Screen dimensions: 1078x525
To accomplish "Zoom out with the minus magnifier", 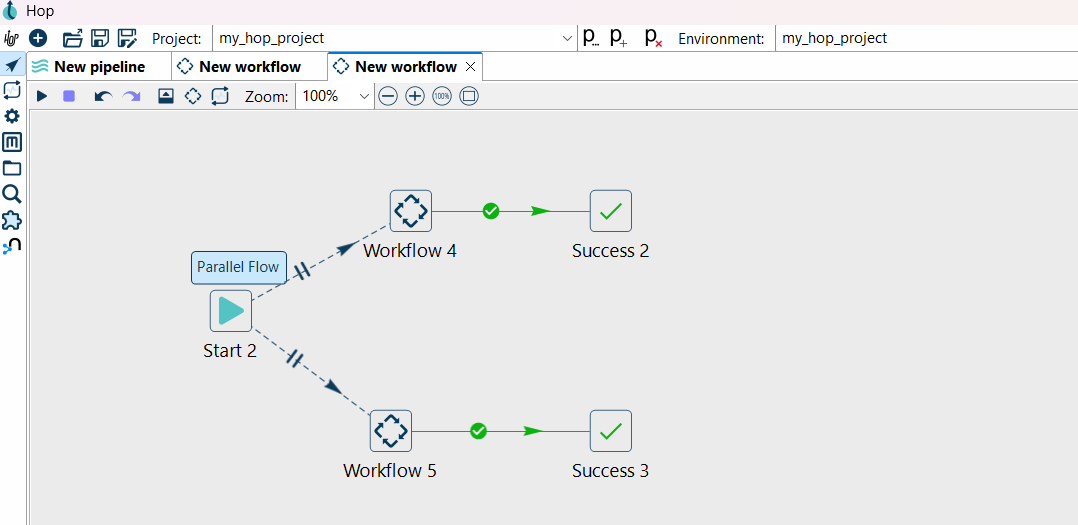I will coord(388,96).
